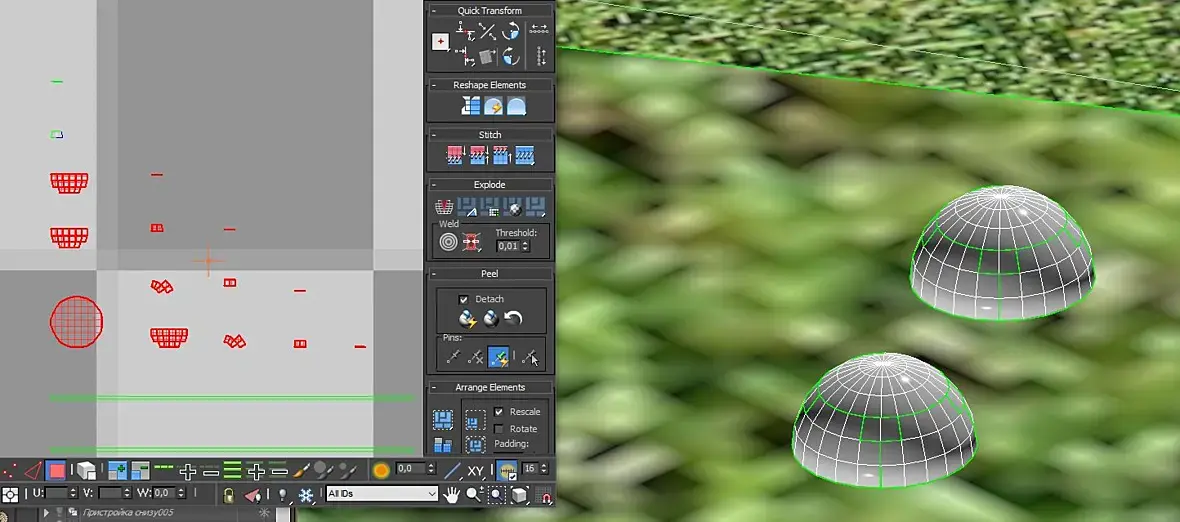Click the Stitch Custom icon in Stitch rollout
Screen dimensions: 1180x522
click(x=525, y=156)
